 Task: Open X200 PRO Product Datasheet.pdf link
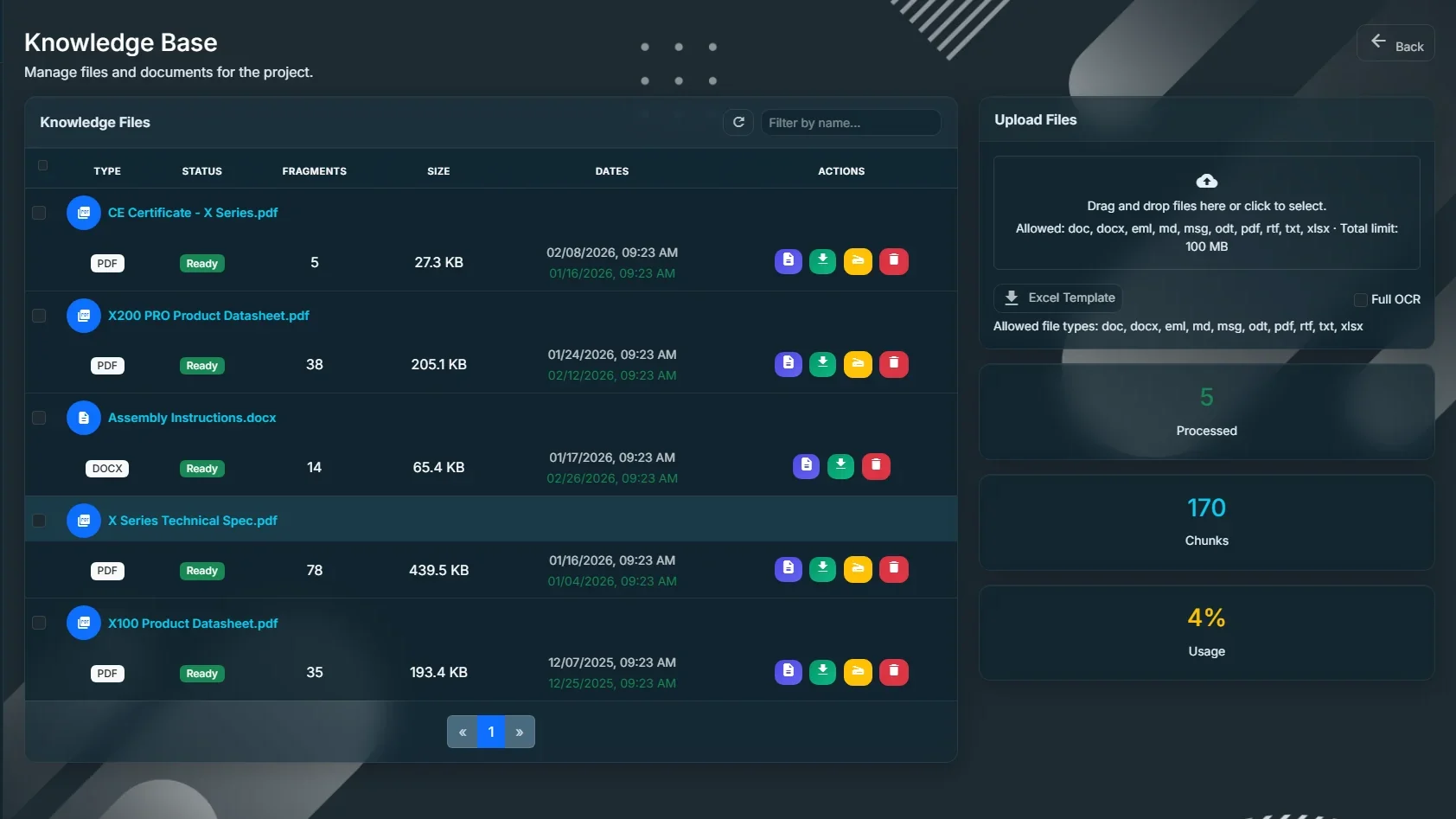[x=208, y=316]
